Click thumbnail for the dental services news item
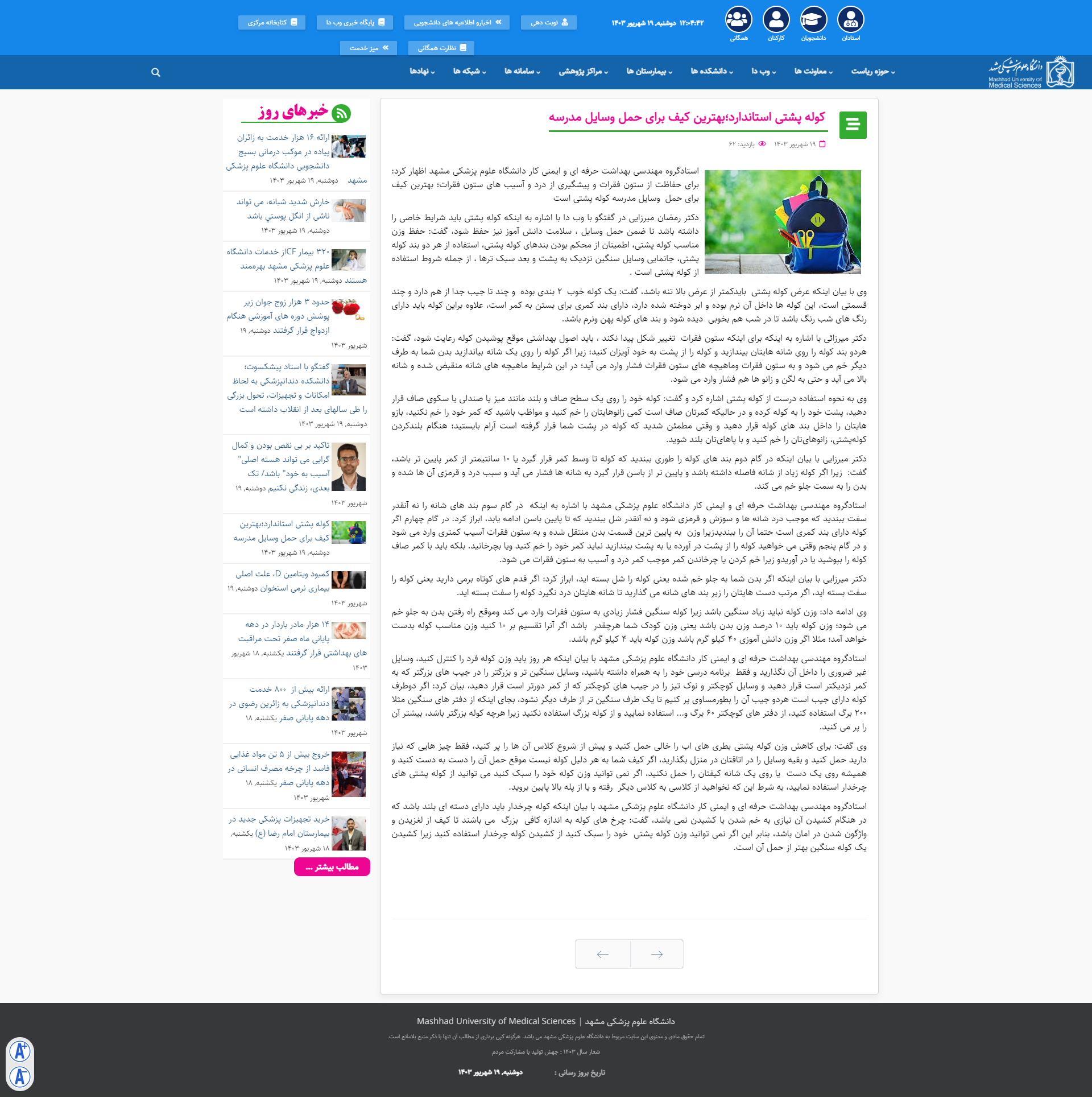Image resolution: width=1092 pixels, height=1098 pixels. [349, 704]
